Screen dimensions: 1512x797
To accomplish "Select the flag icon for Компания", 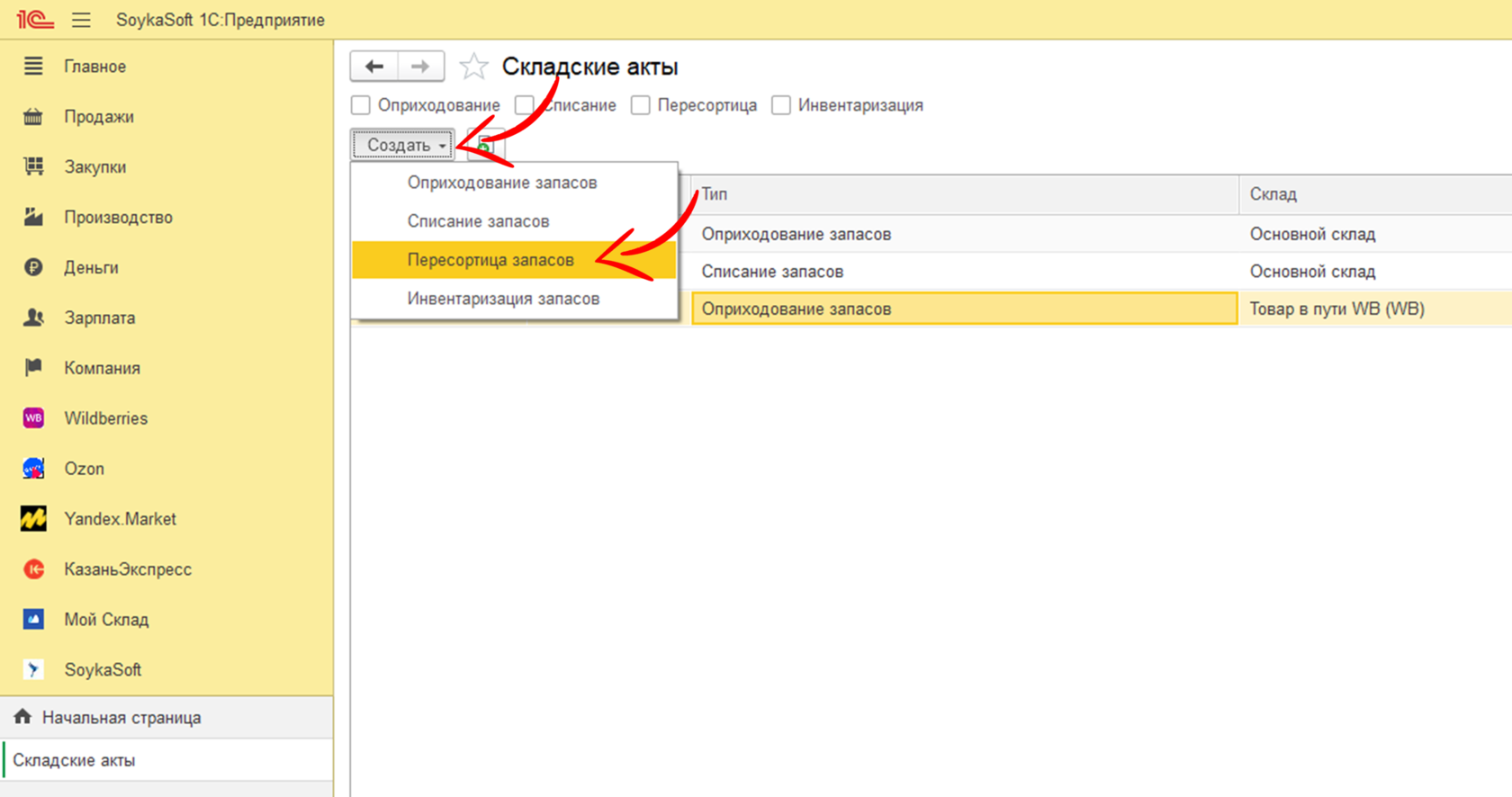I will point(33,368).
